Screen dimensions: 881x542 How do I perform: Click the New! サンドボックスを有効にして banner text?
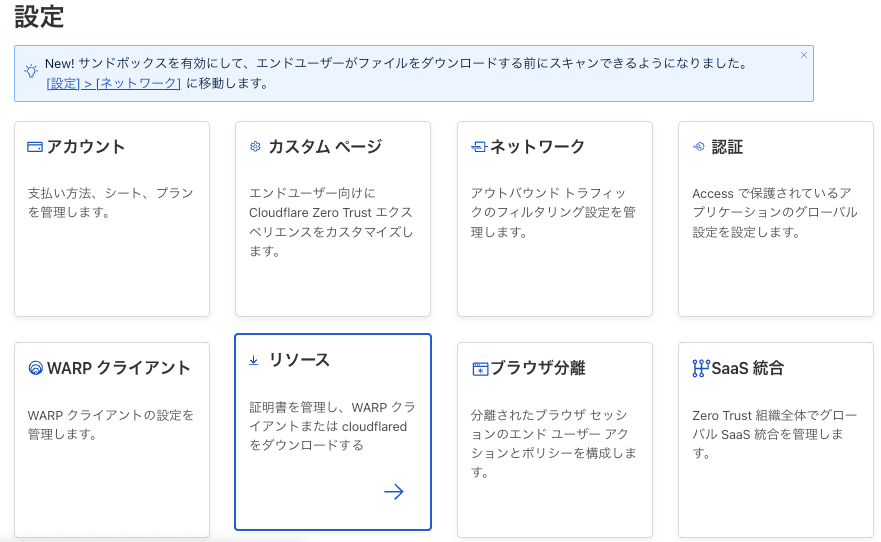click(x=397, y=63)
